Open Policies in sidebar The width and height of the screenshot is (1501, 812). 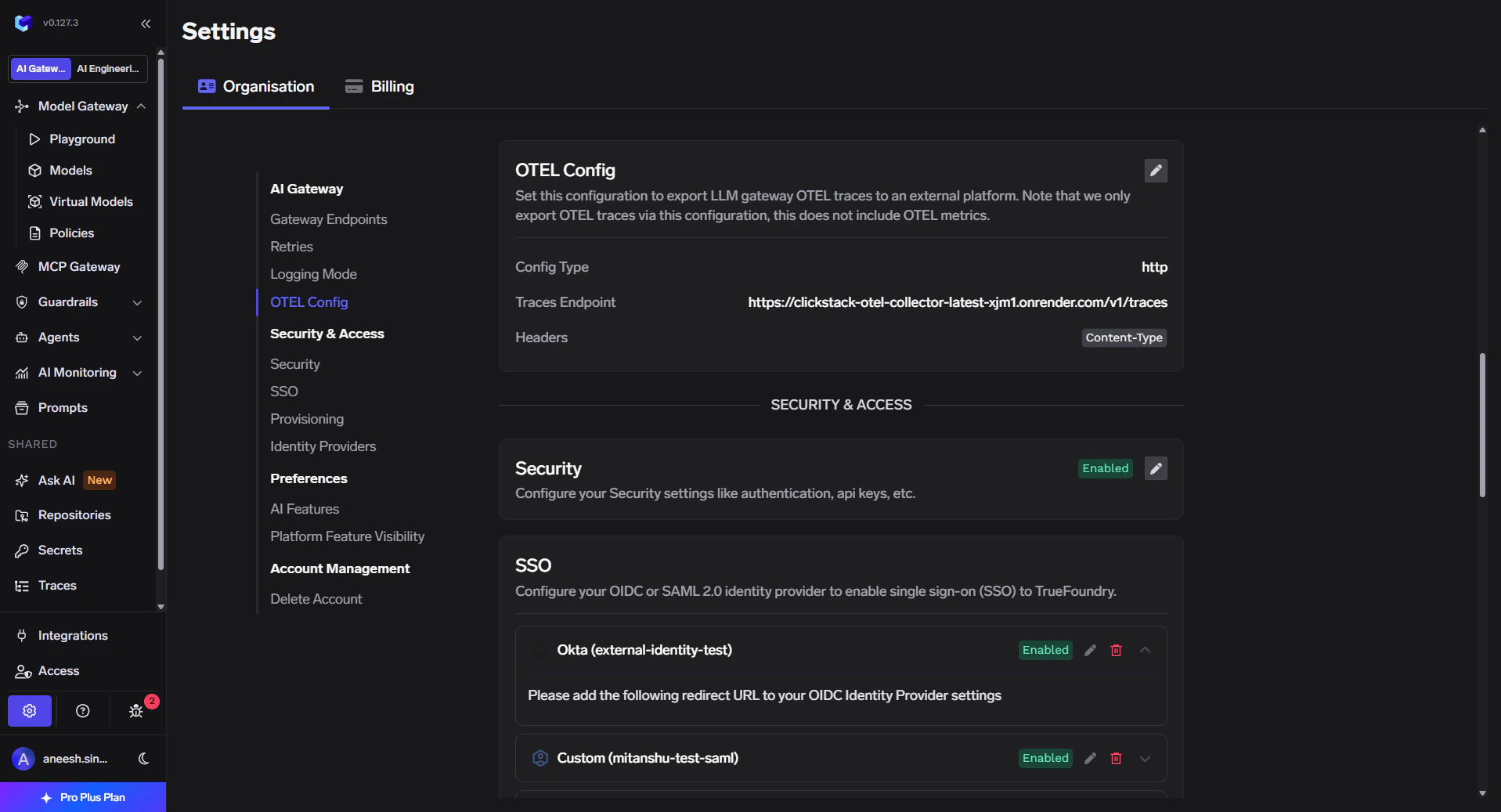click(71, 233)
